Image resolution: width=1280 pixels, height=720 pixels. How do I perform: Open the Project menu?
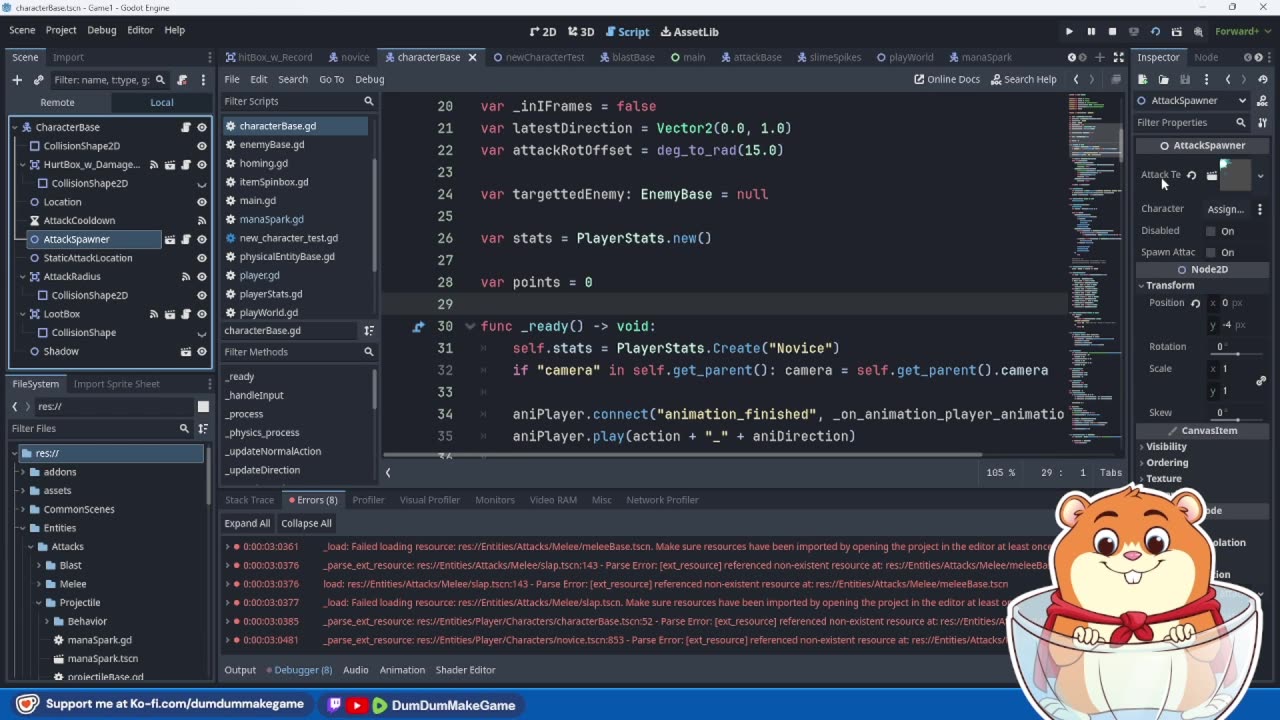pyautogui.click(x=61, y=30)
